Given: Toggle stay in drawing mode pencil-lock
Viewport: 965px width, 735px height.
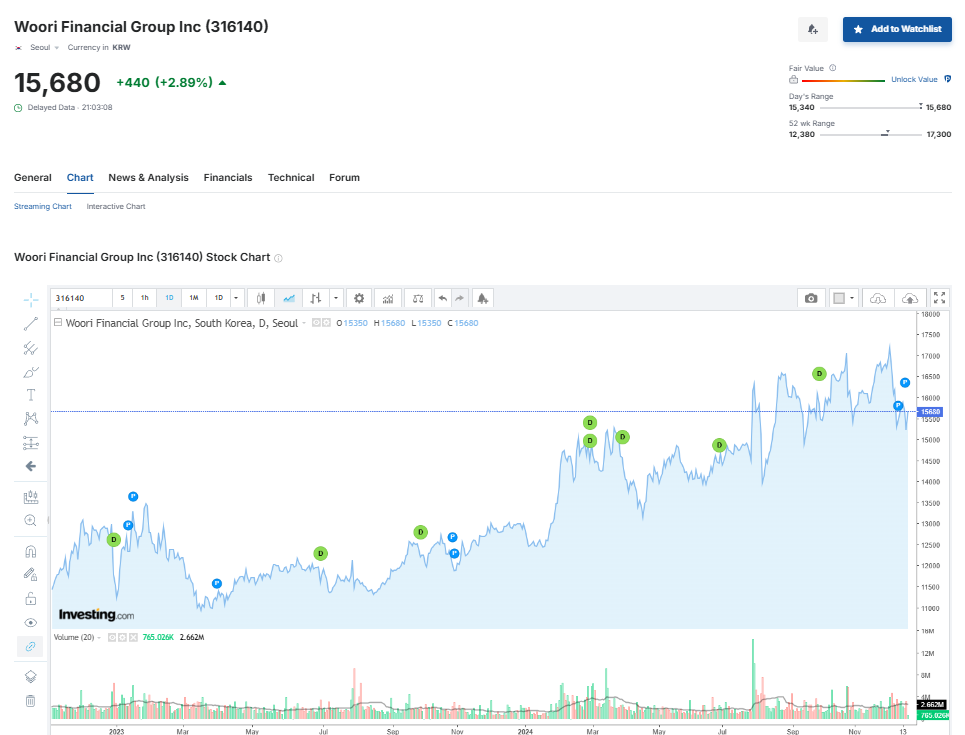Looking at the screenshot, I should click(31, 574).
